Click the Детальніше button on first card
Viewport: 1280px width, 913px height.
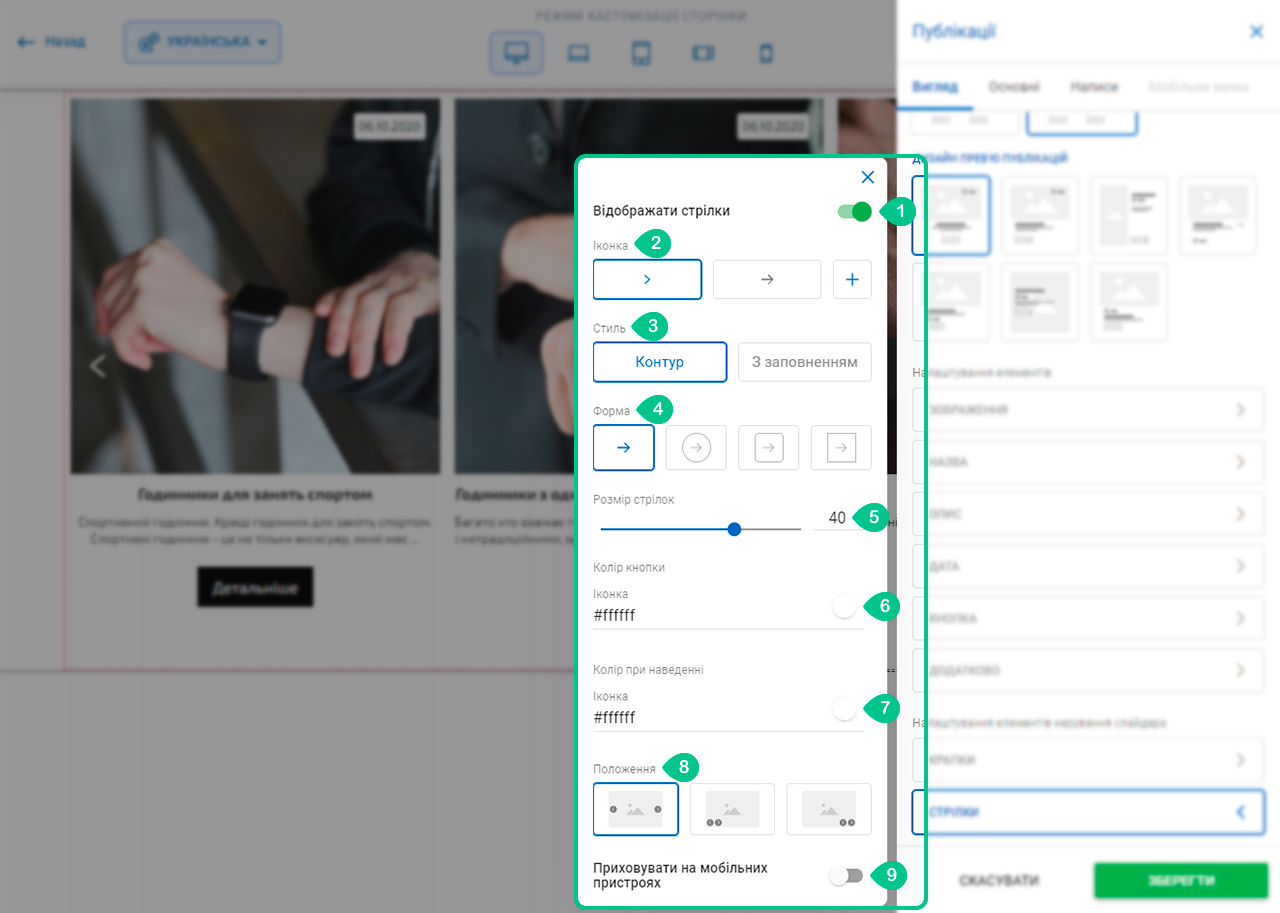[x=255, y=587]
